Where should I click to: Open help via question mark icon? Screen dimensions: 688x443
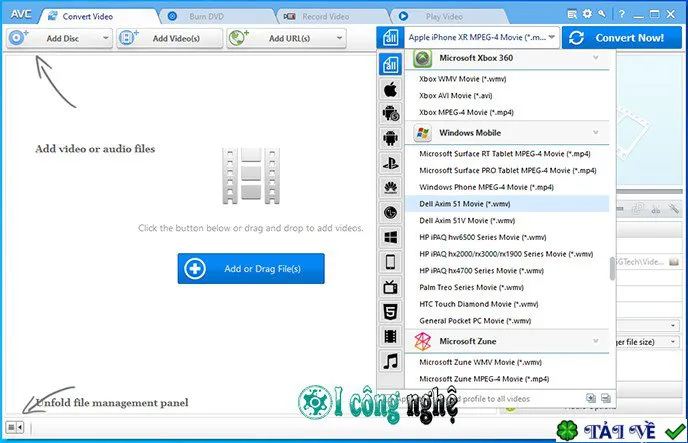(621, 14)
